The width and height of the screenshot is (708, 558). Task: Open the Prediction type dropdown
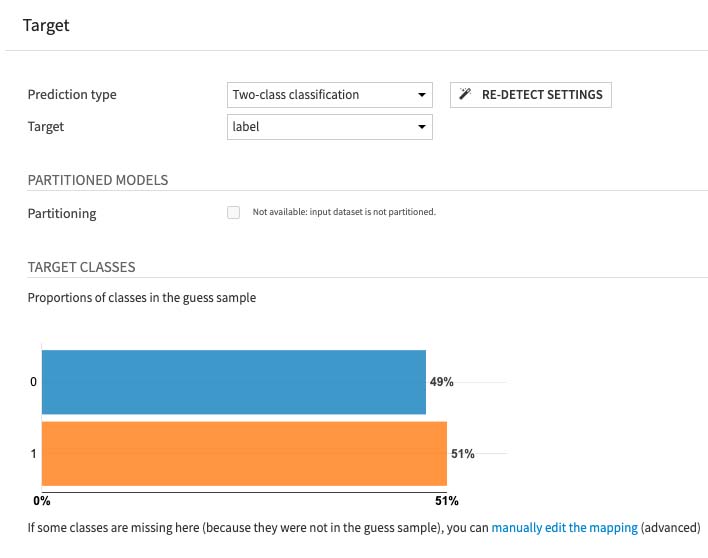[x=330, y=95]
